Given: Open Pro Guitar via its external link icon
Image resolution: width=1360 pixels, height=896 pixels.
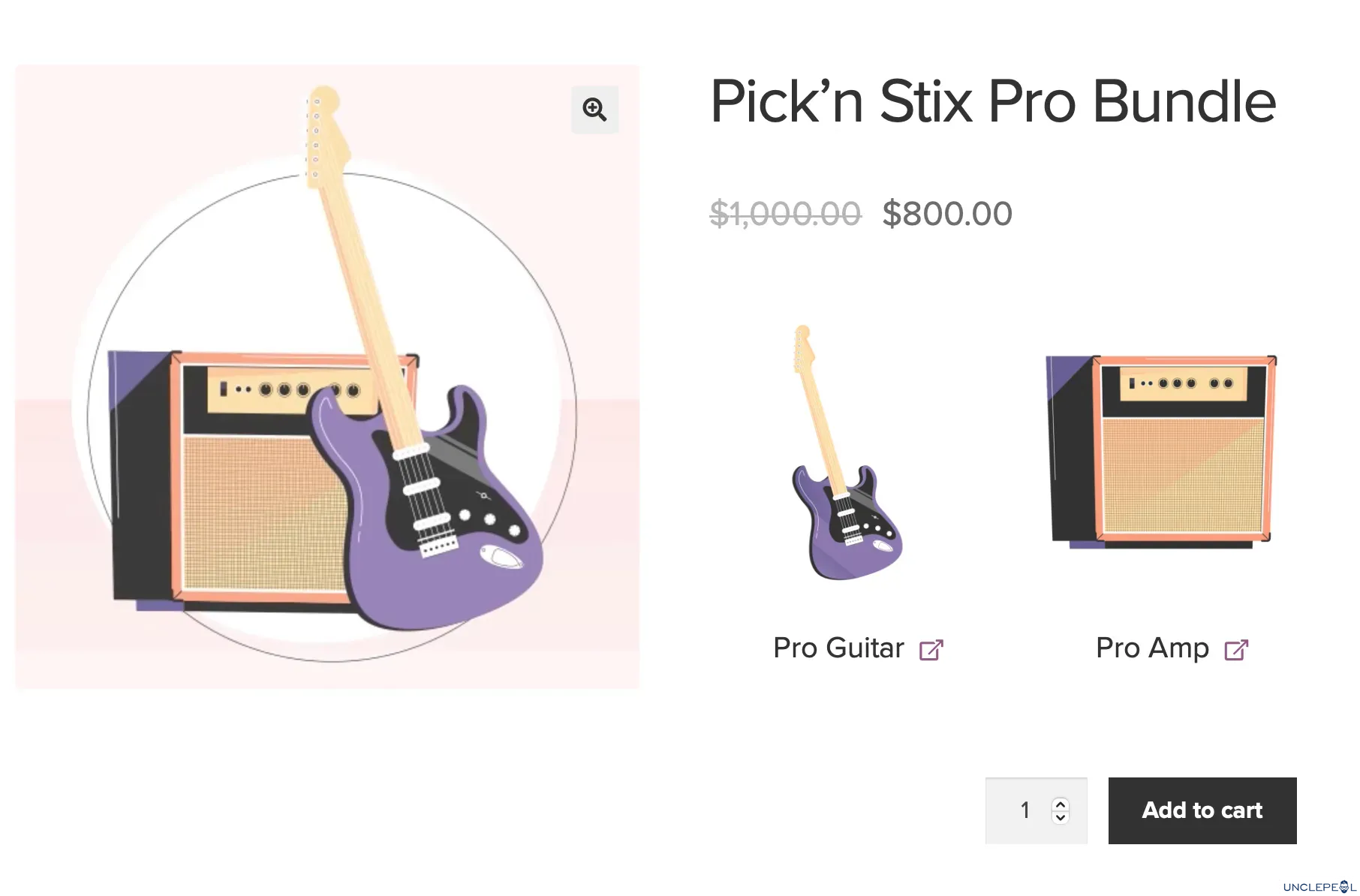Looking at the screenshot, I should tap(932, 649).
